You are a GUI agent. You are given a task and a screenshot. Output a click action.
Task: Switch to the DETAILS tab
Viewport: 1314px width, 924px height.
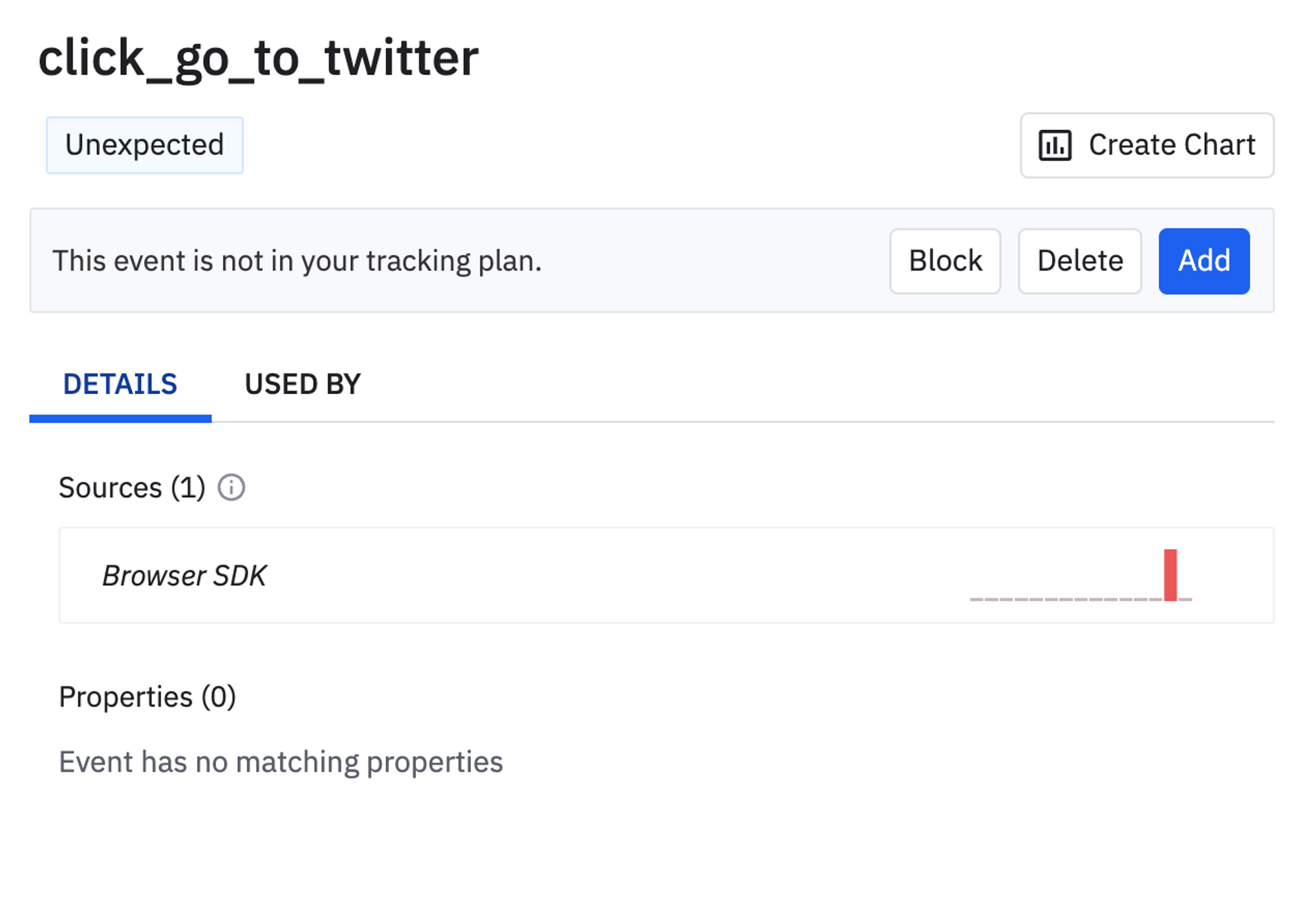point(120,384)
